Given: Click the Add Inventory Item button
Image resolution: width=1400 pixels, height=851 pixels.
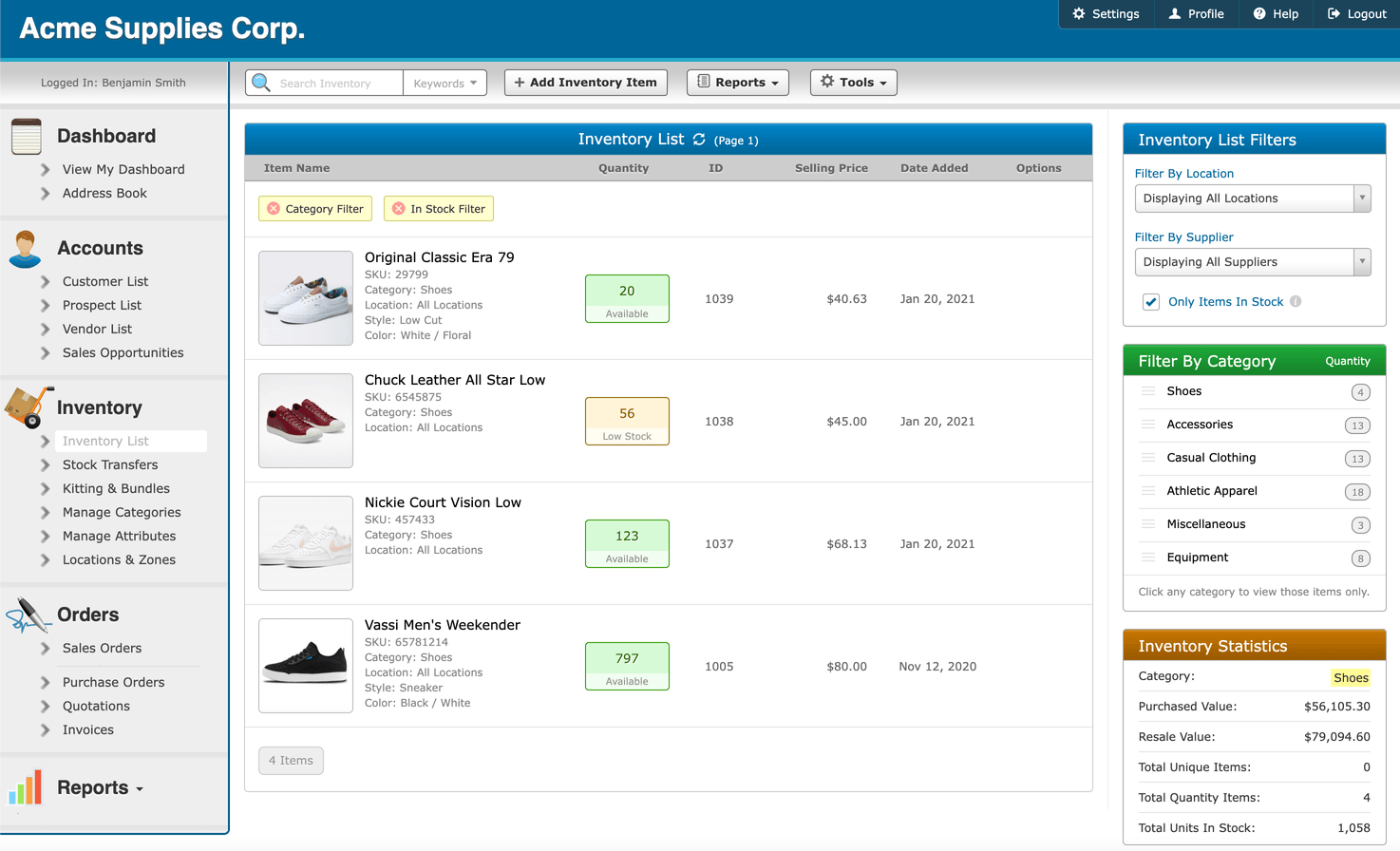Looking at the screenshot, I should [585, 82].
